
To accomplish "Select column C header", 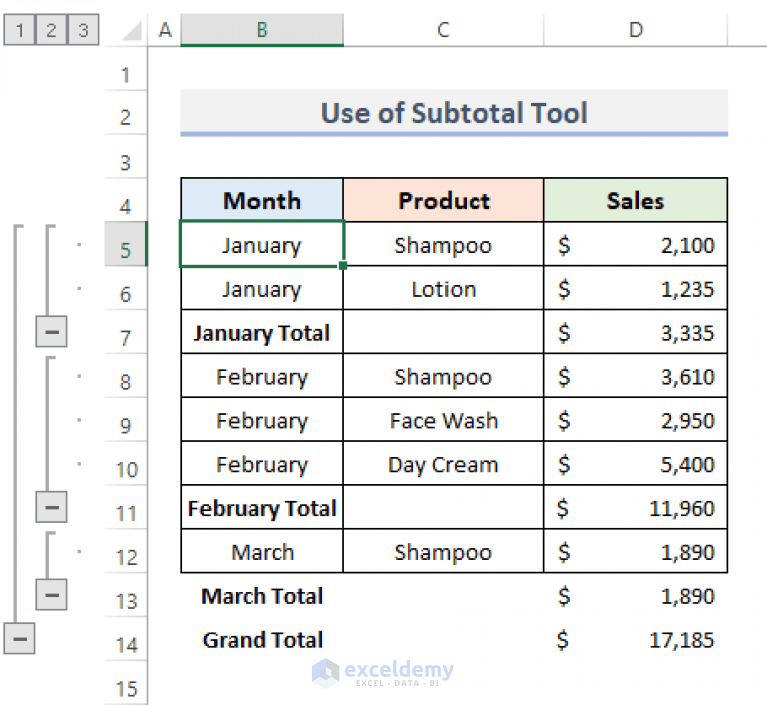I will pos(443,30).
